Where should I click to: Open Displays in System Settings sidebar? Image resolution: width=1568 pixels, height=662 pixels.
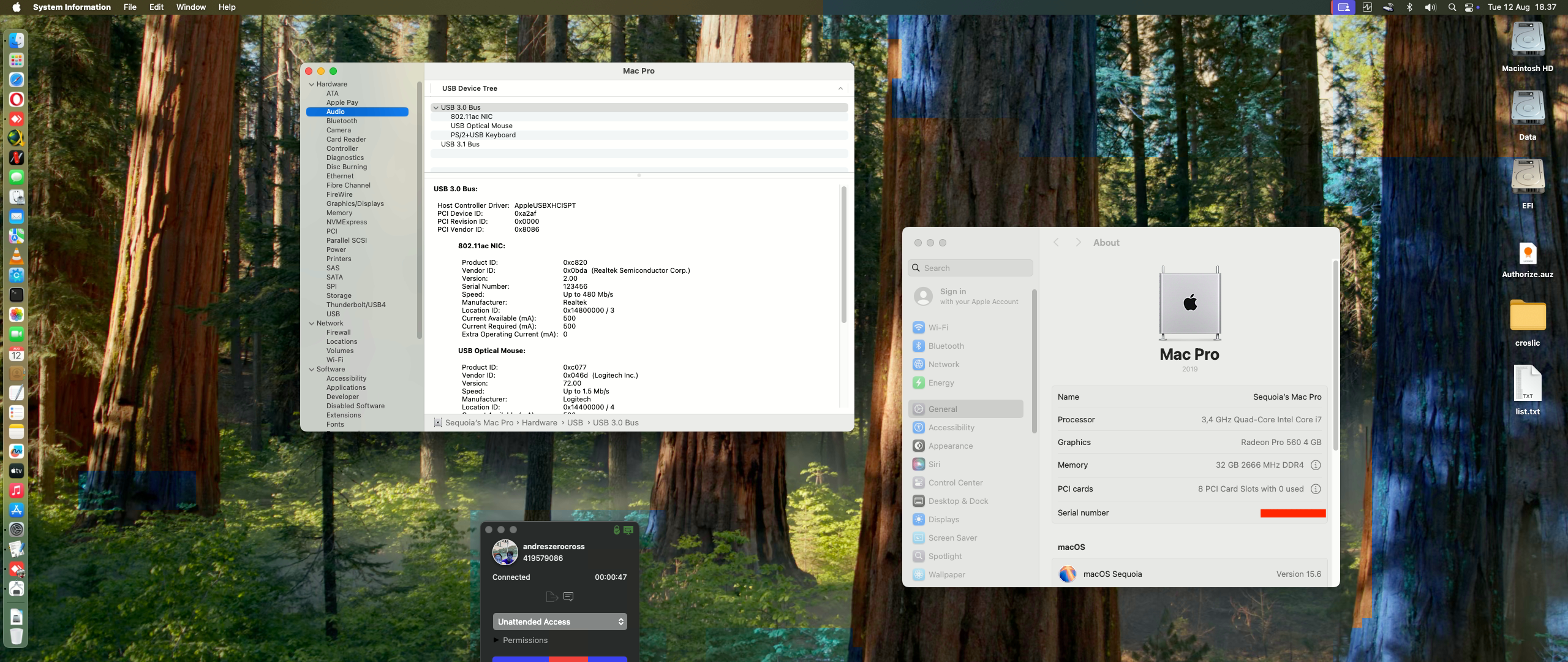[x=966, y=520]
